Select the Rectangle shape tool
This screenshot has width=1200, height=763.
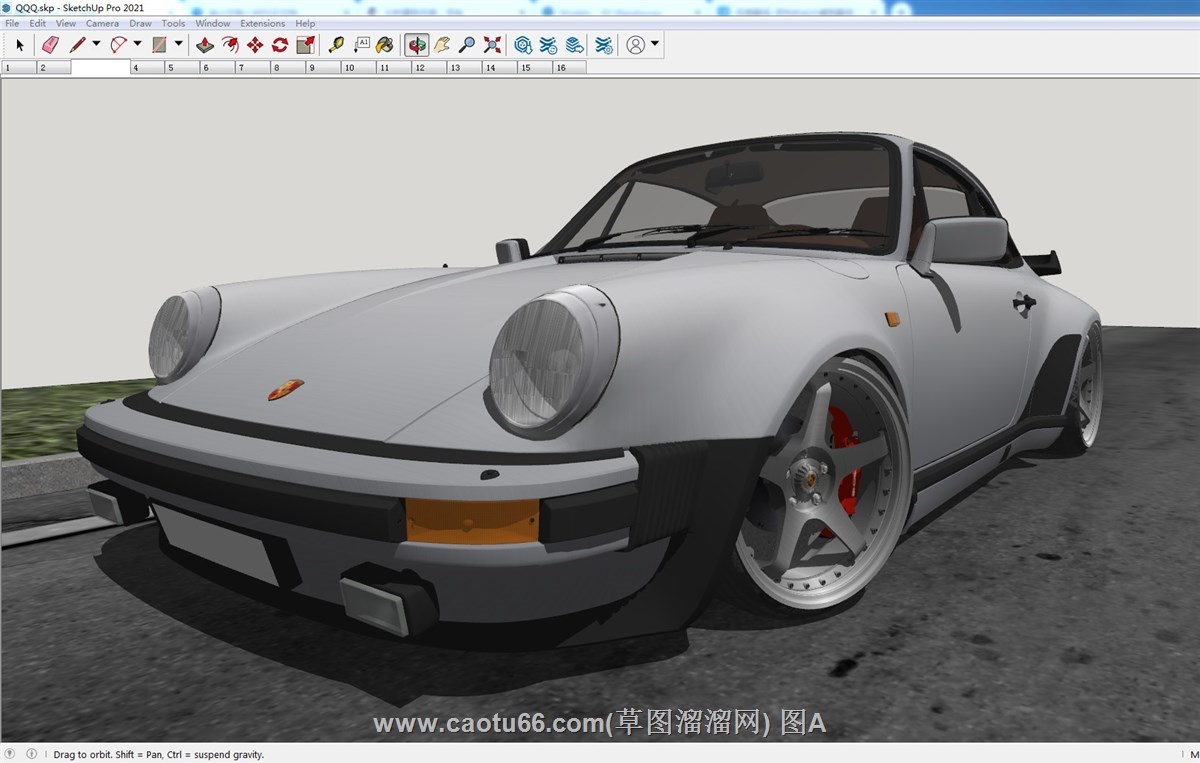159,45
